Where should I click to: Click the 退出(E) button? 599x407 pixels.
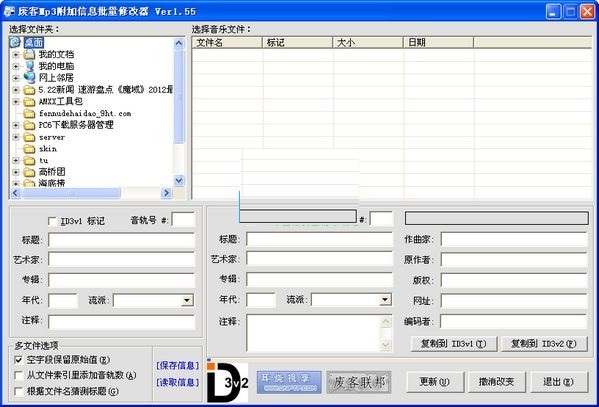(559, 382)
